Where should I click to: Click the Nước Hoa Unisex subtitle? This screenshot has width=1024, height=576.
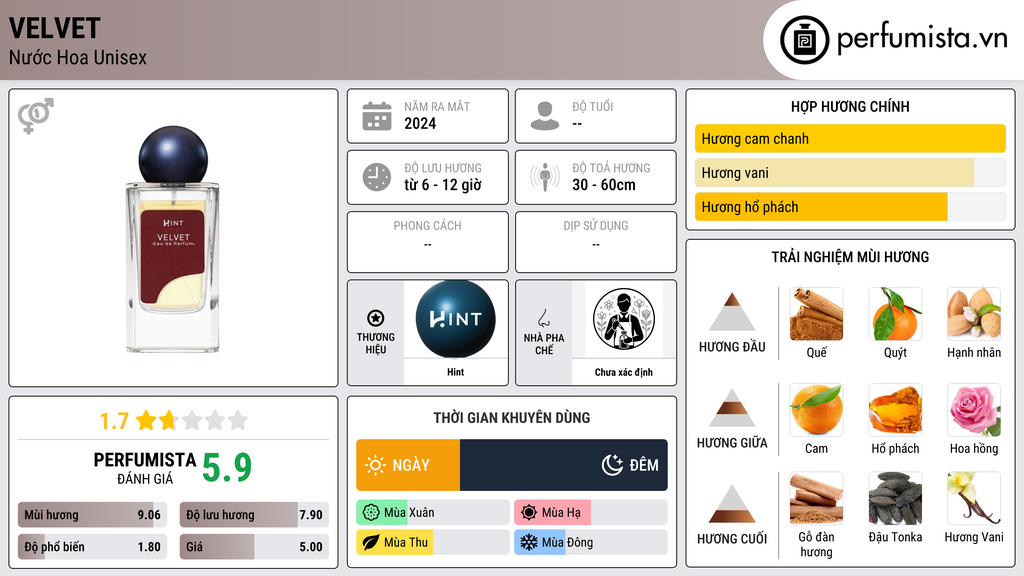78,57
